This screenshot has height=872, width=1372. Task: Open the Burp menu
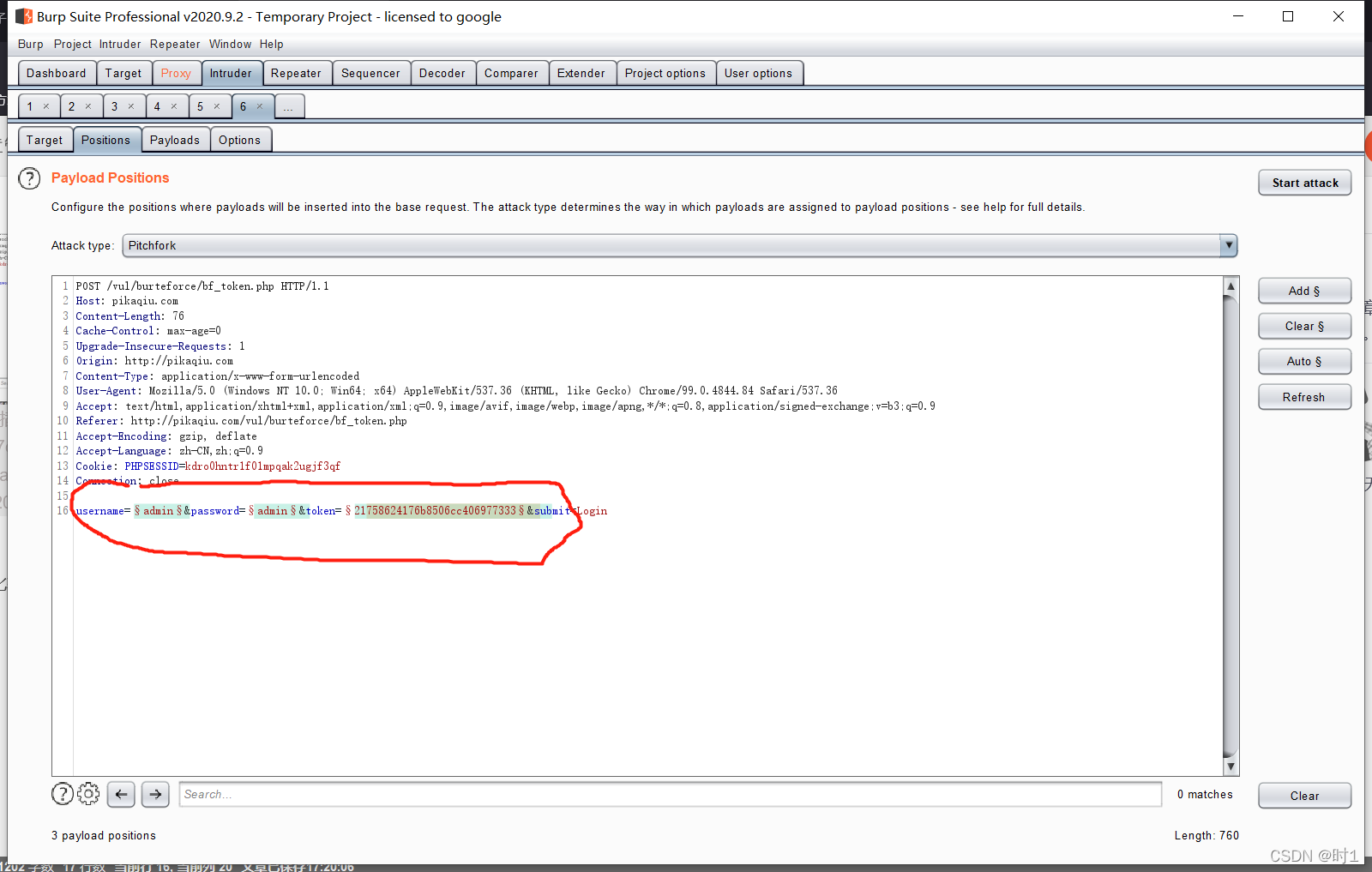30,44
